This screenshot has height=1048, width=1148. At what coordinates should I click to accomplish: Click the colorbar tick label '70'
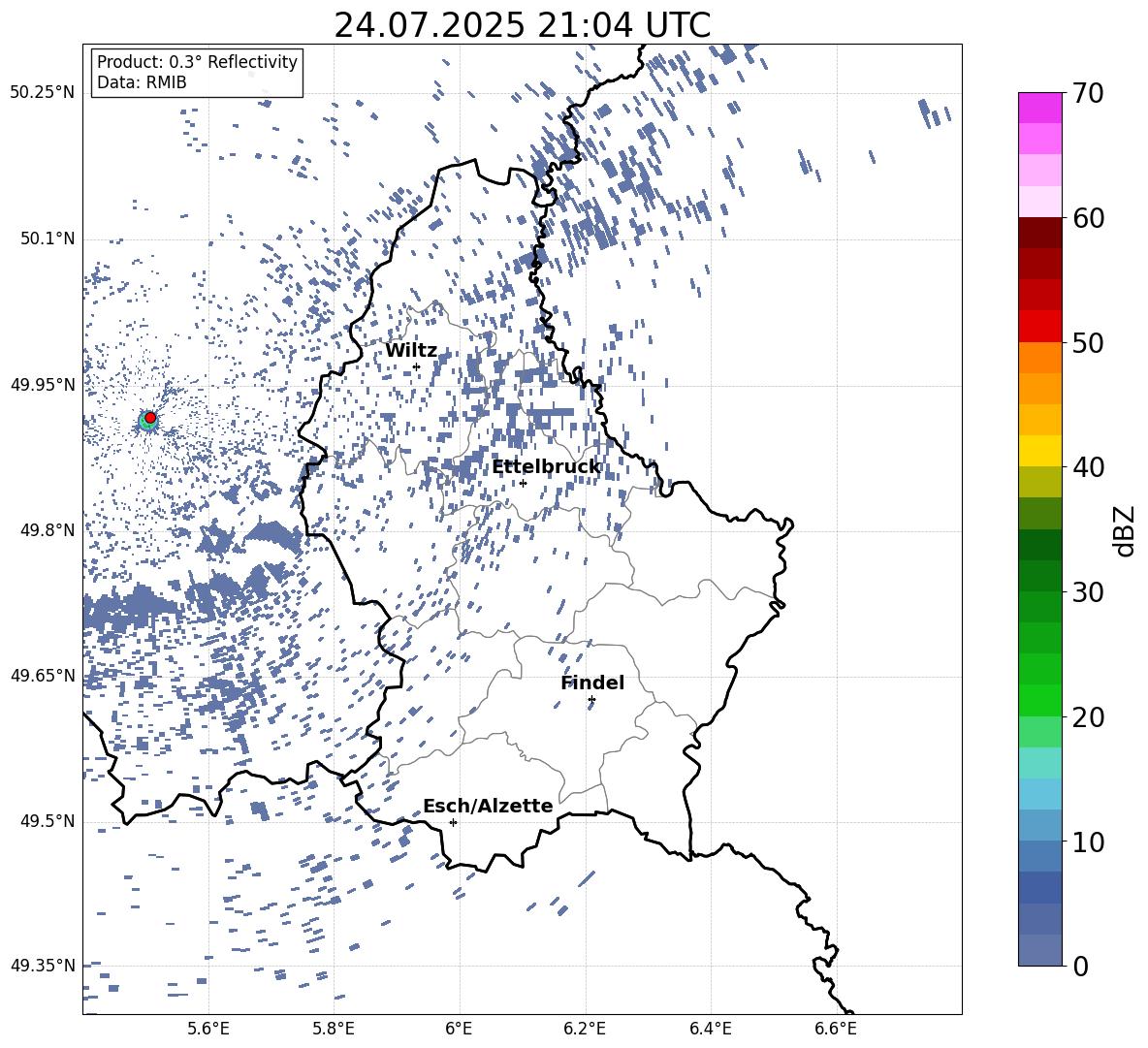click(x=1088, y=93)
